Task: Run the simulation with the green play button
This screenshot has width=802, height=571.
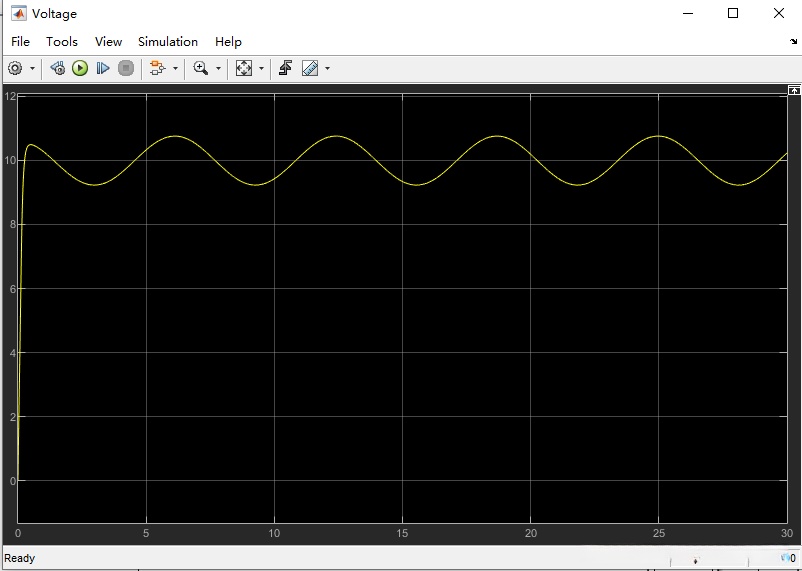Action: pos(80,68)
